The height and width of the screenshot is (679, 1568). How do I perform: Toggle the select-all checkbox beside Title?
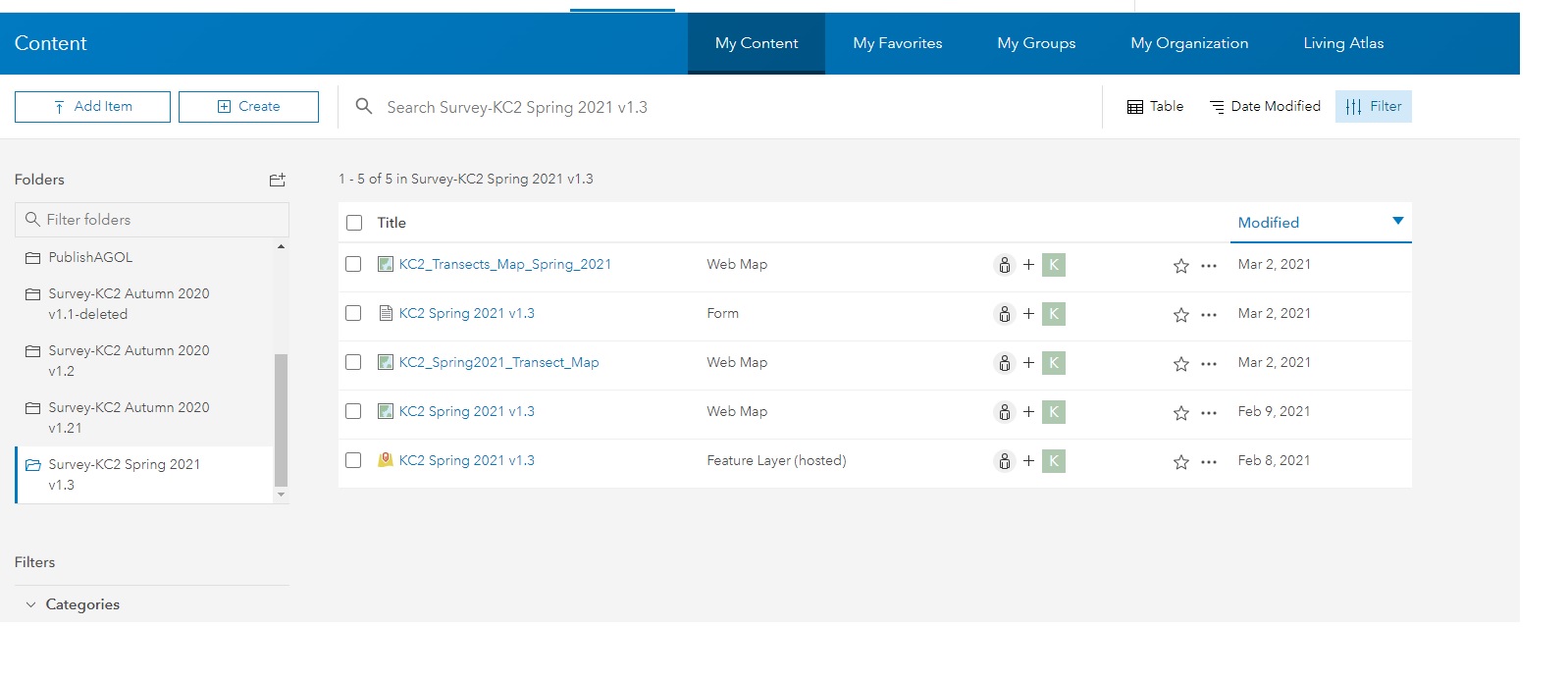click(354, 223)
